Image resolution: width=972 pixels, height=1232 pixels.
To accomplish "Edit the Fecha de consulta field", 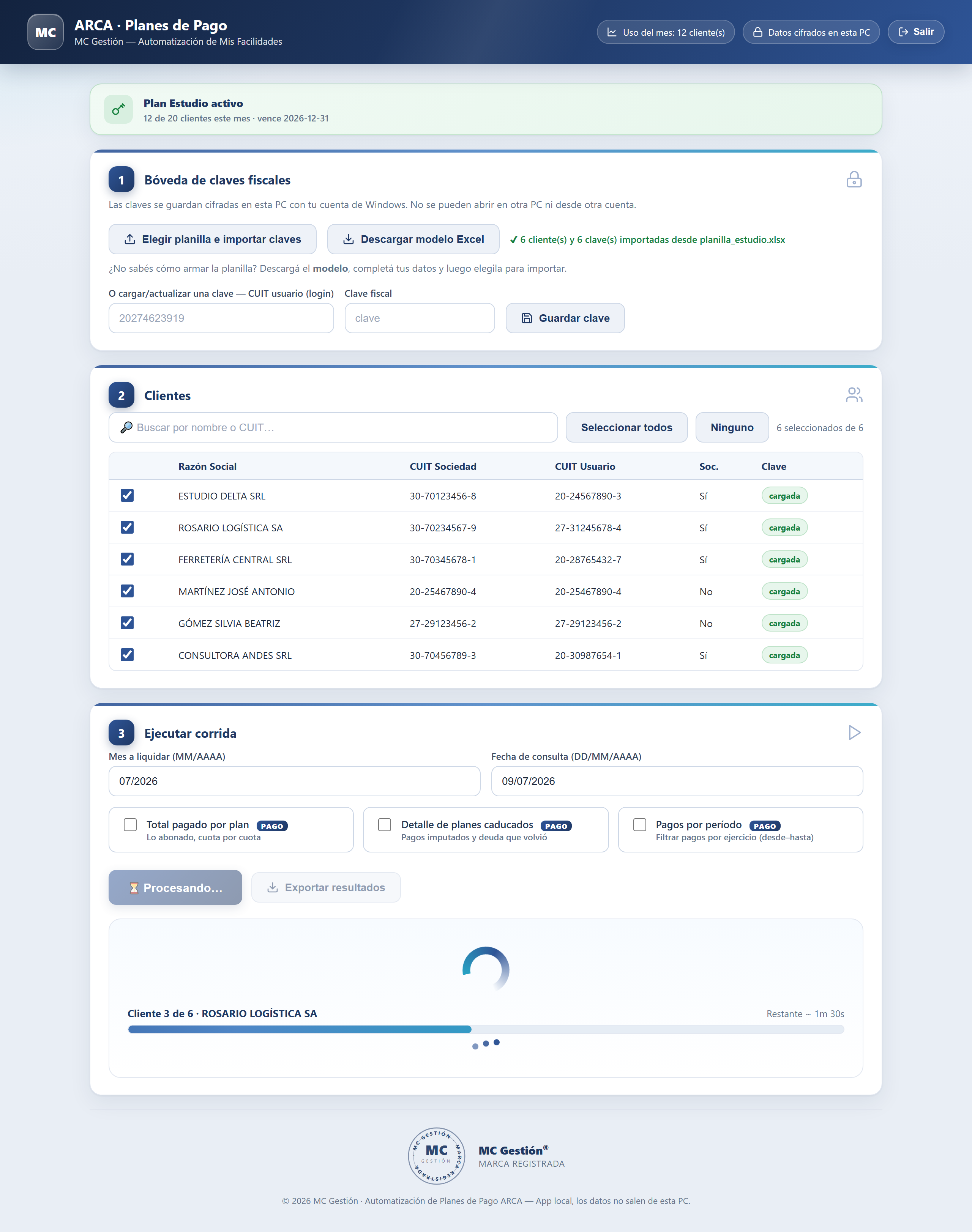I will (x=677, y=781).
